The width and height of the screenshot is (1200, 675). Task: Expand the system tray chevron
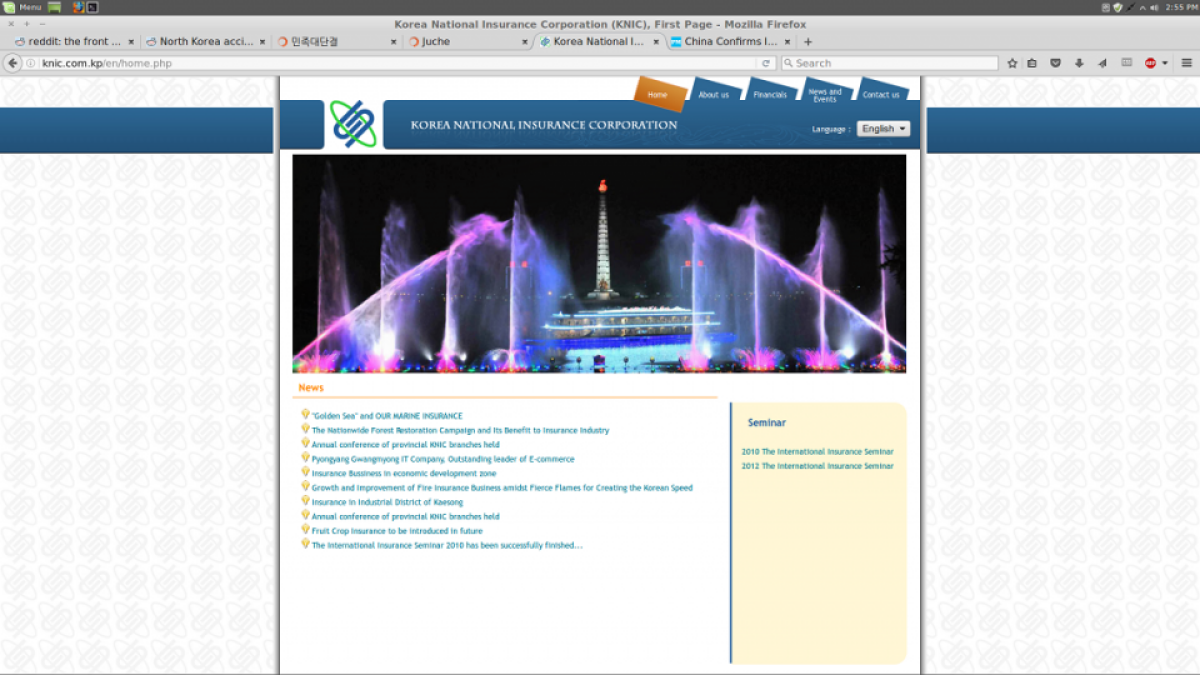coord(1143,7)
